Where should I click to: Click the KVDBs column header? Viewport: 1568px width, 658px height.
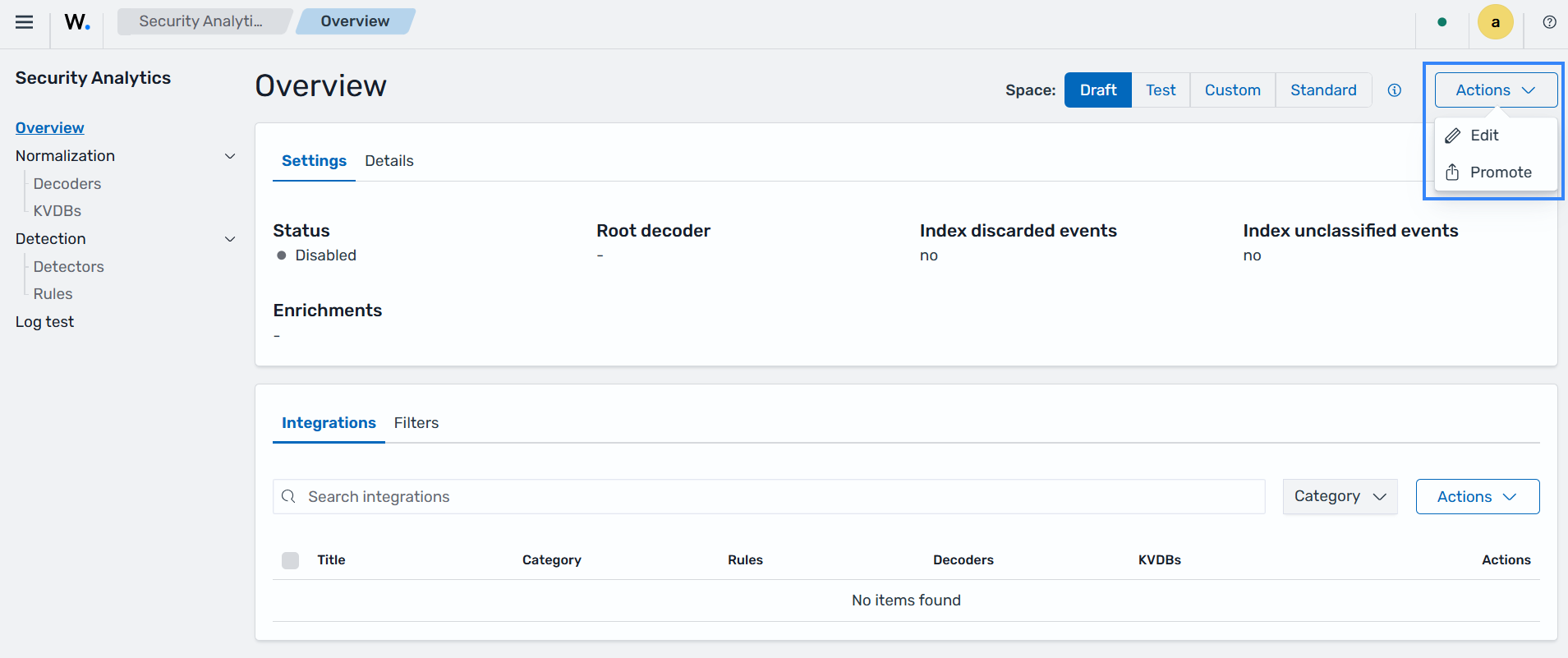(1160, 560)
